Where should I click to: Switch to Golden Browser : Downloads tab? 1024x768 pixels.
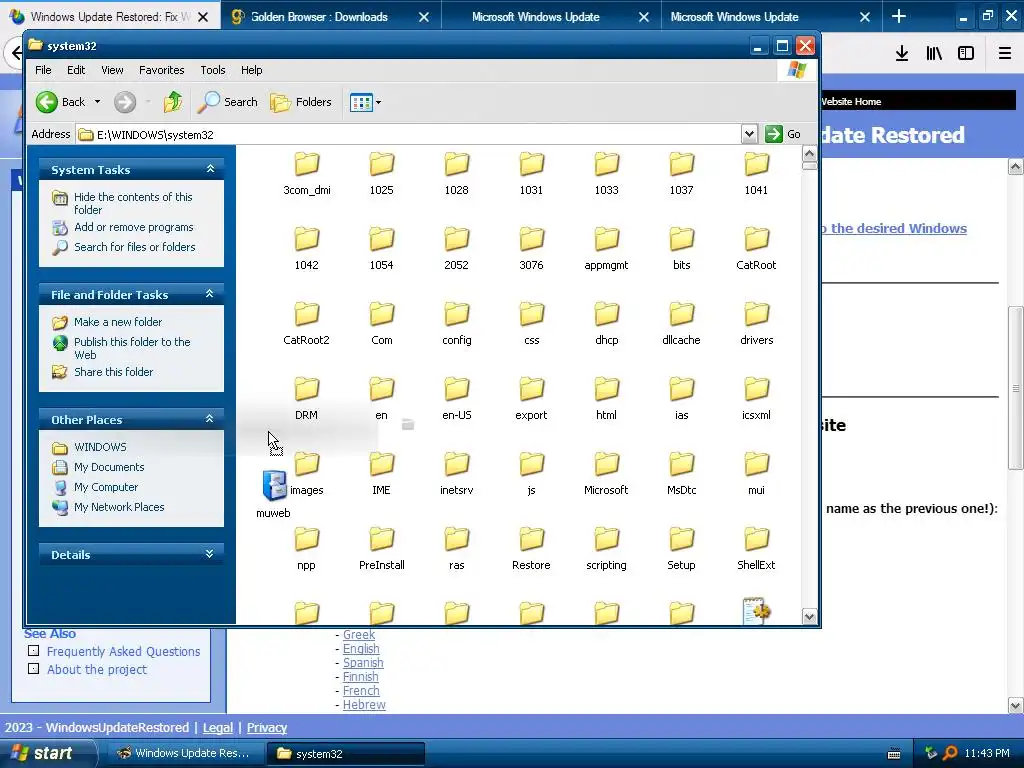[319, 17]
